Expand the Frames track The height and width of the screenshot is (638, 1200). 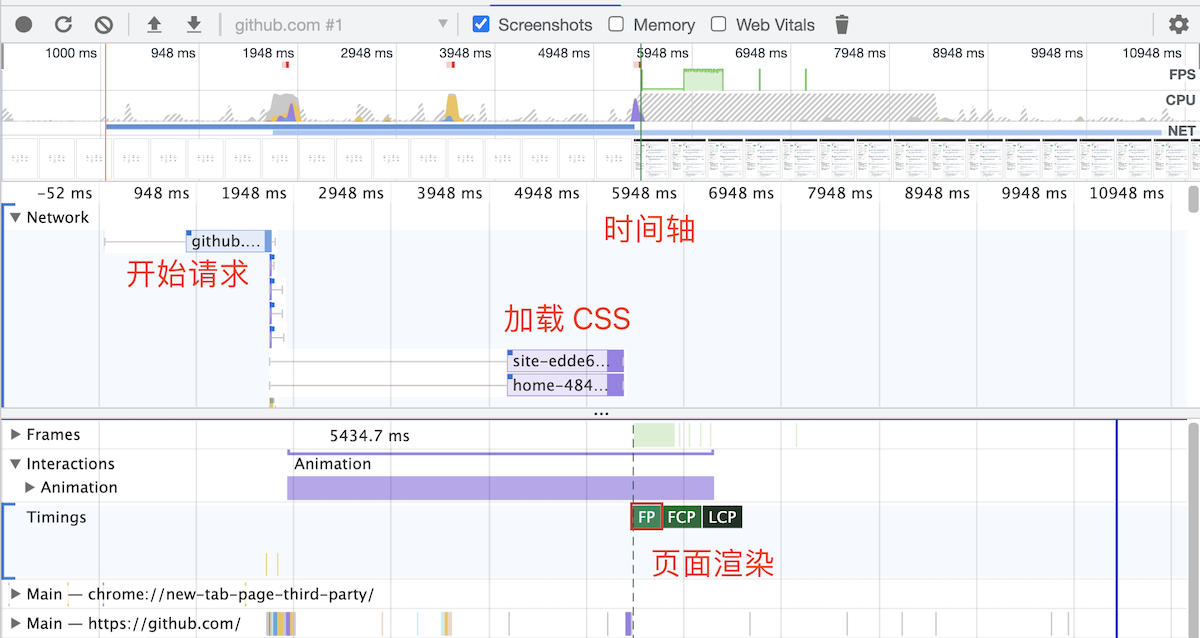pyautogui.click(x=16, y=435)
